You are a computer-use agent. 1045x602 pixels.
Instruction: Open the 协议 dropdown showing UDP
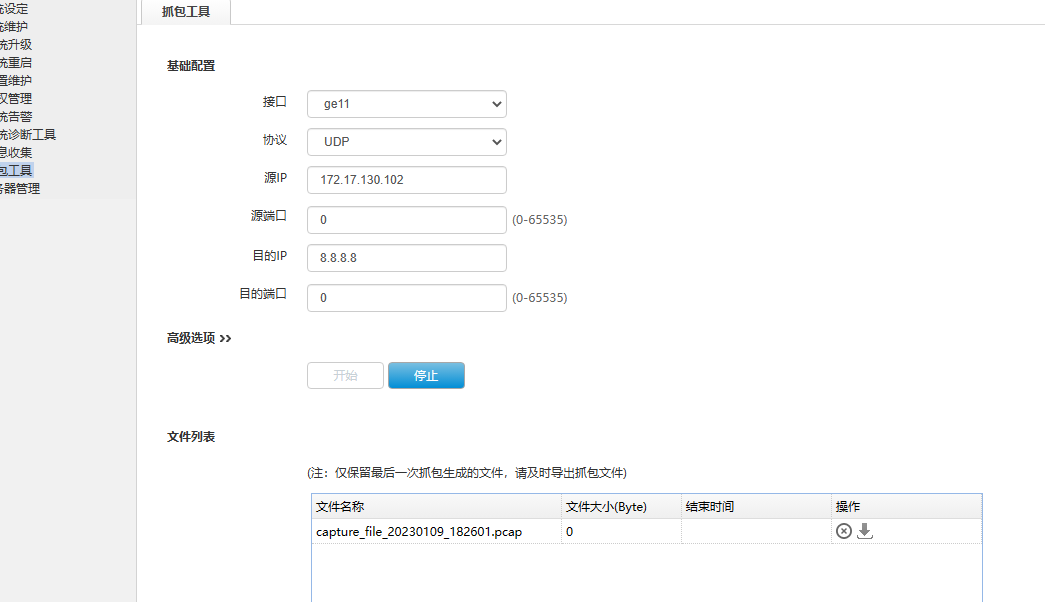(407, 142)
